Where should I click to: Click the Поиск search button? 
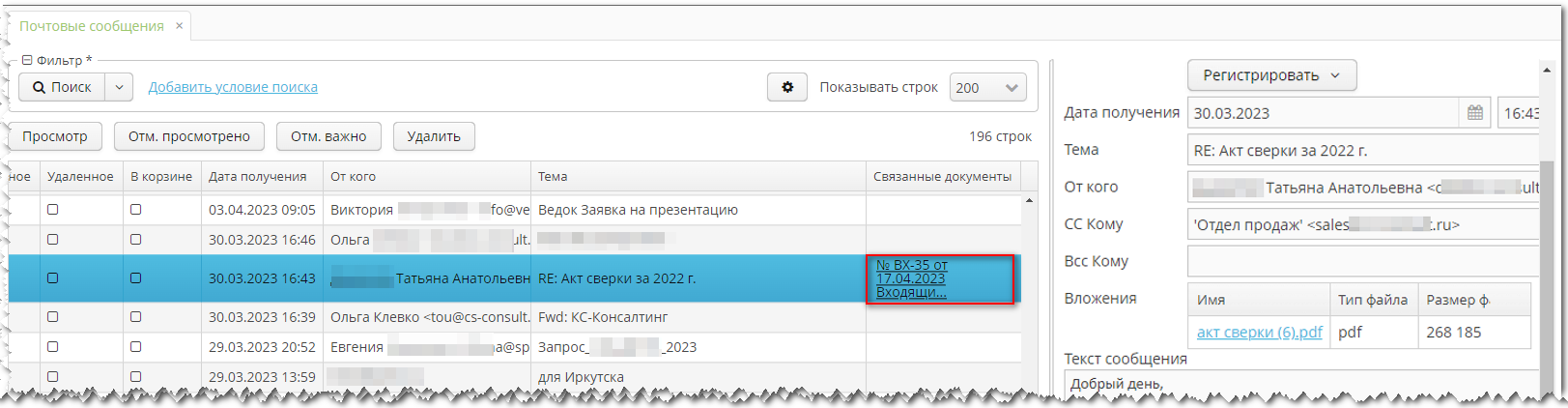coord(62,87)
